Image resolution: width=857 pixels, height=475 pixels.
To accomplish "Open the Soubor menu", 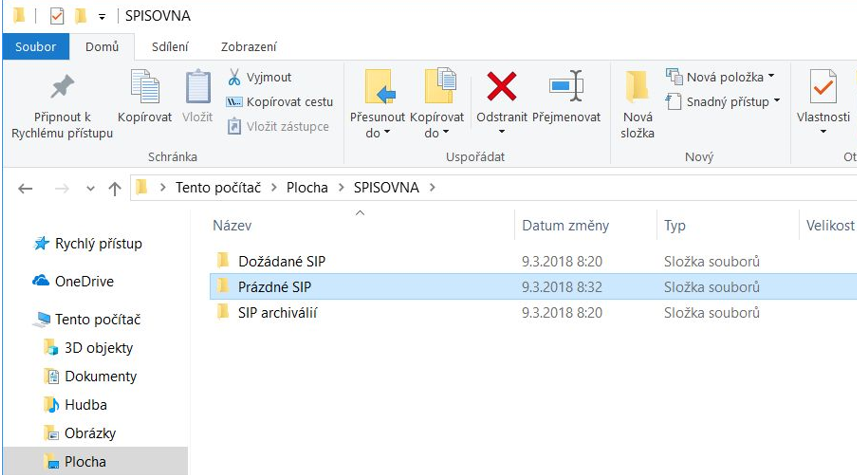I will tap(35, 46).
